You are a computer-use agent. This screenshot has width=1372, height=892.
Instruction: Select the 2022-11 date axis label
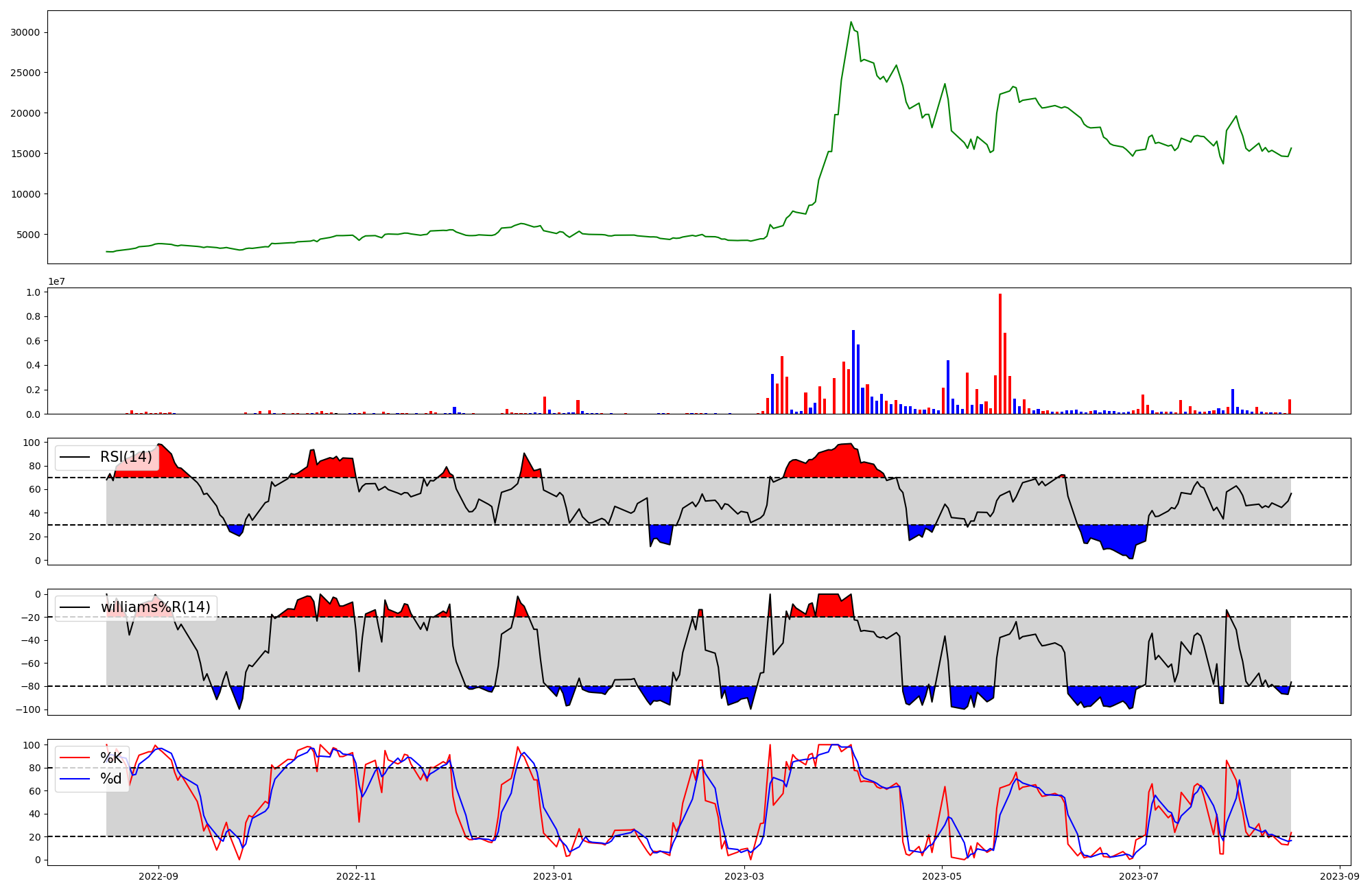[356, 876]
